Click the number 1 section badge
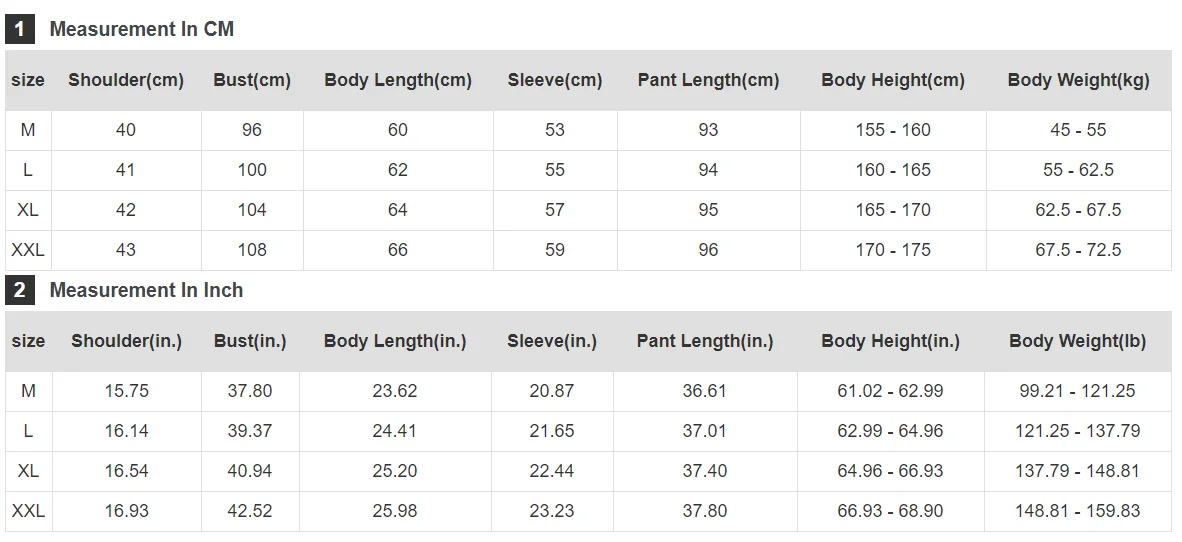Viewport: 1182px width, 542px height. click(20, 29)
